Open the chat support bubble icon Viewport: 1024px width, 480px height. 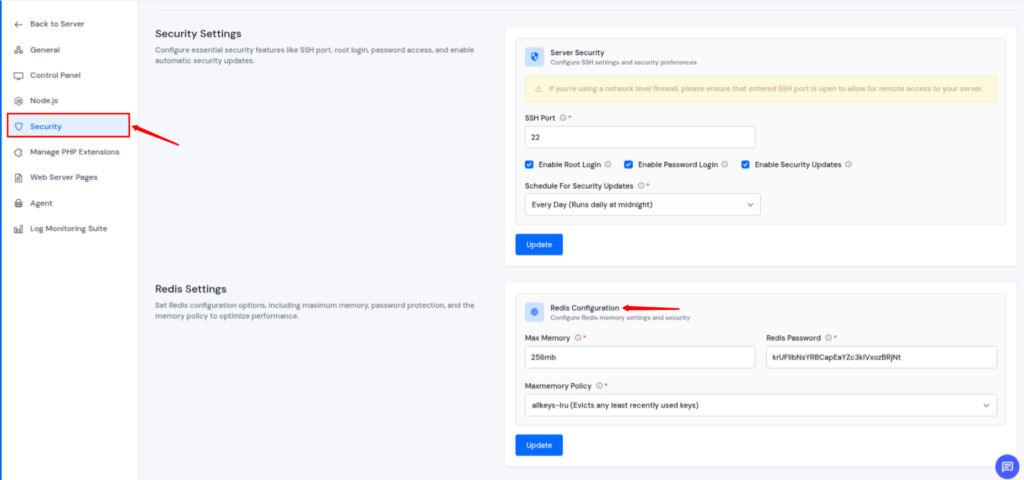(x=1006, y=465)
